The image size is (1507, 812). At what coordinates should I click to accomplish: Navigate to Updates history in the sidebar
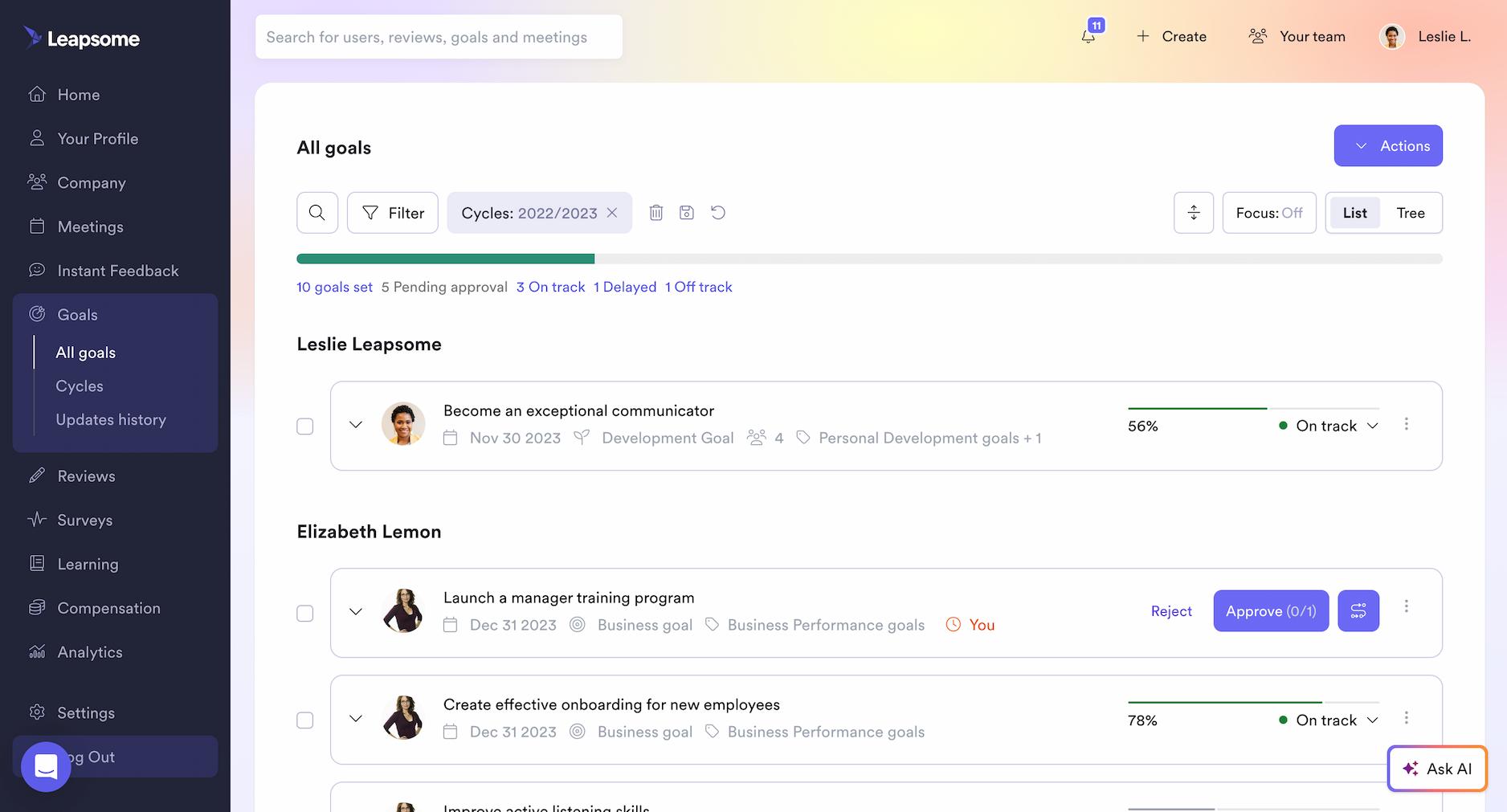pos(111,419)
